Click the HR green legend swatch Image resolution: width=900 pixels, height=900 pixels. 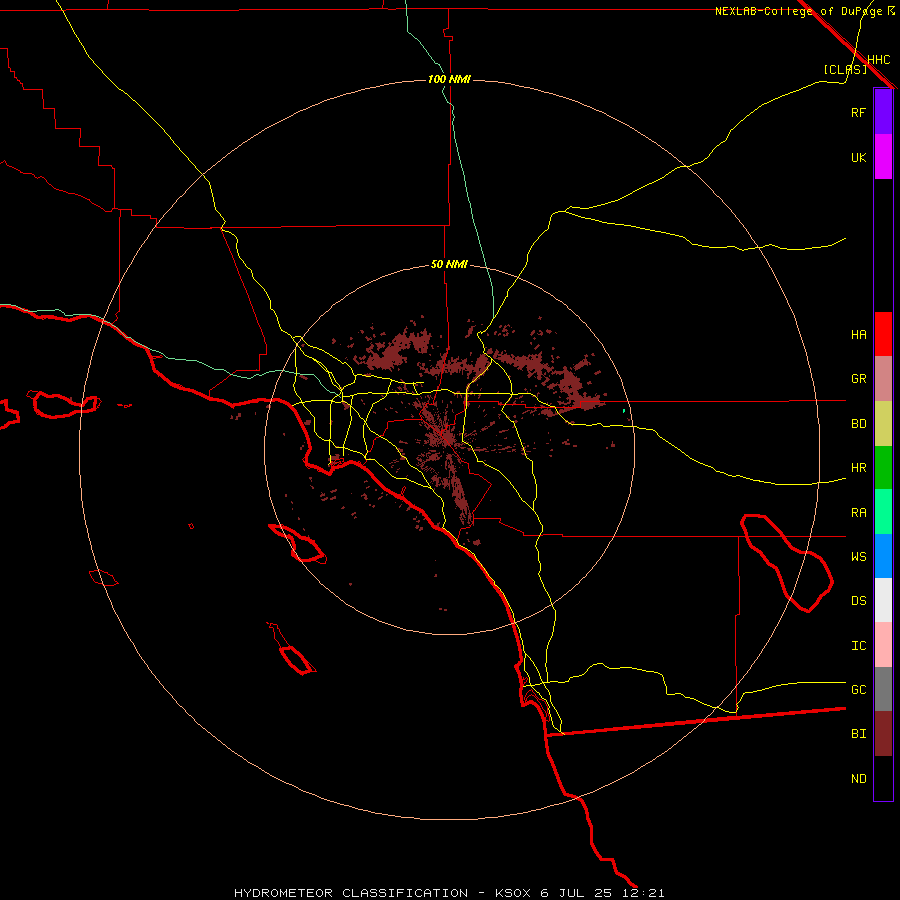point(883,468)
